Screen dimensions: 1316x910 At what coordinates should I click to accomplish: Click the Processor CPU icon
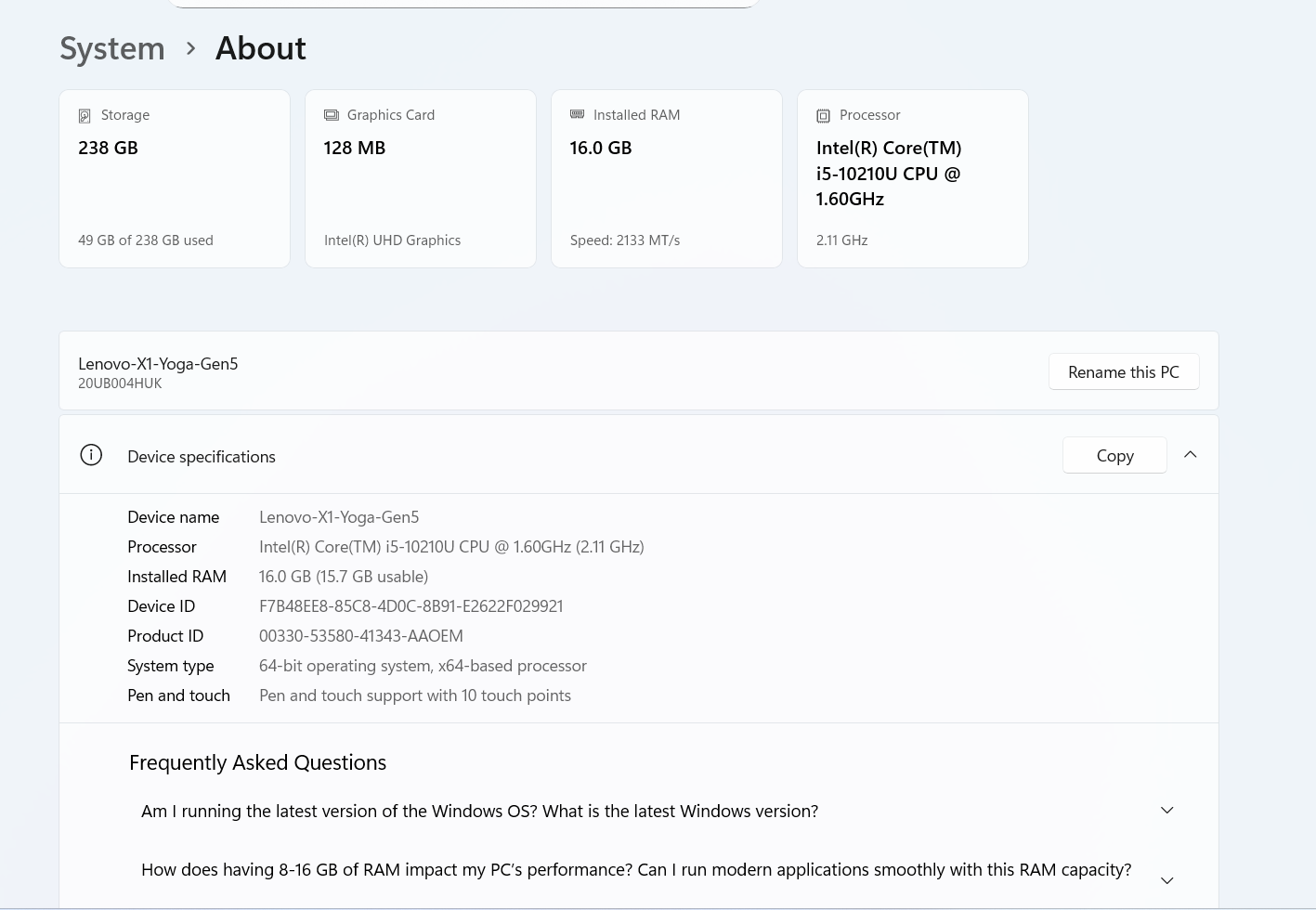pyautogui.click(x=823, y=116)
